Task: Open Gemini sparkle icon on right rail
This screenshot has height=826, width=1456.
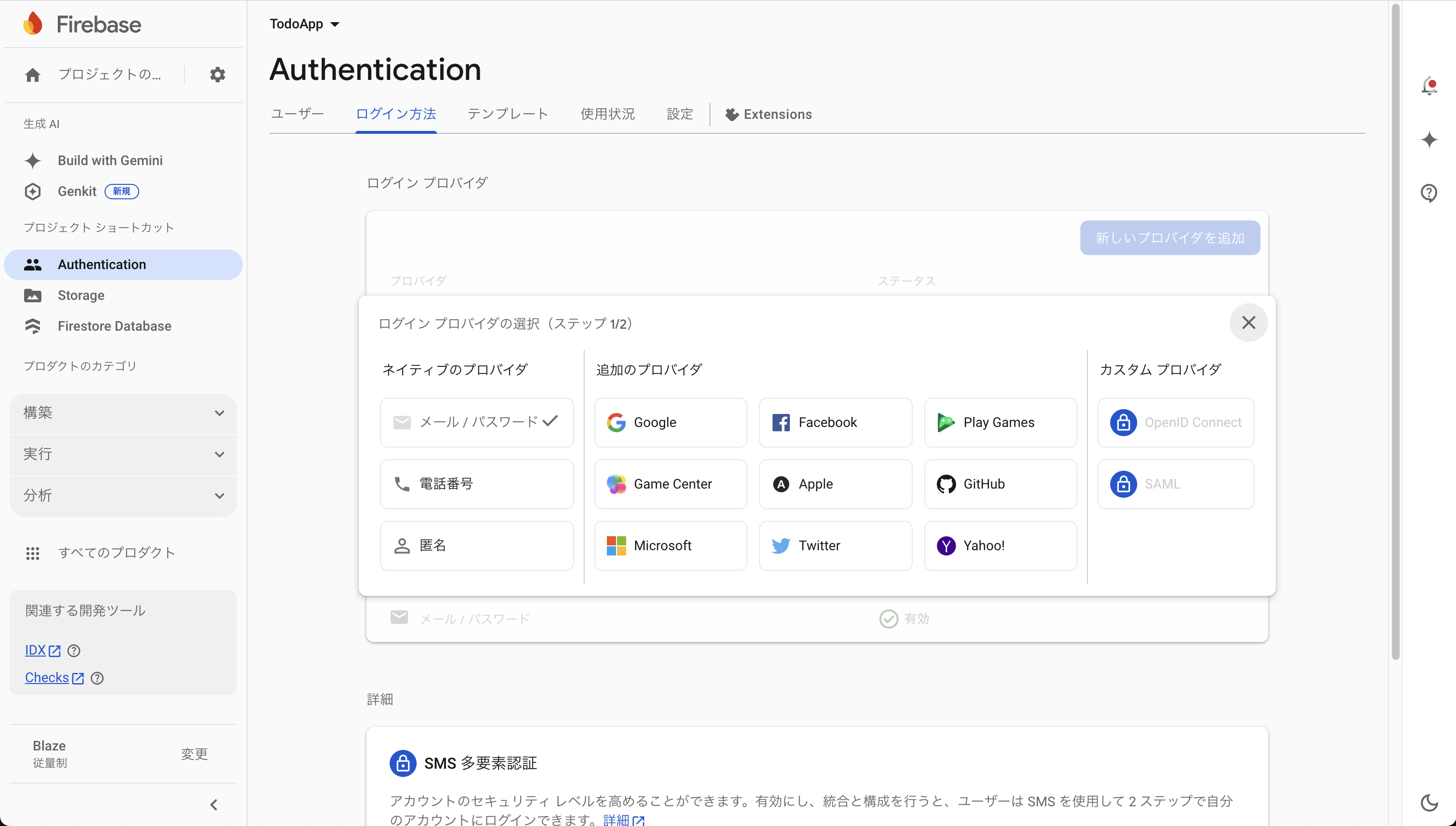Action: pos(1429,140)
